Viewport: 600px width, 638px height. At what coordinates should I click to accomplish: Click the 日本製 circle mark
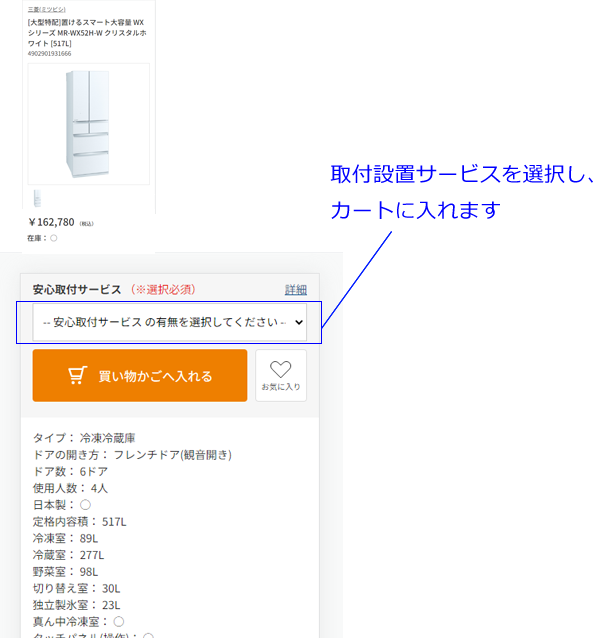pyautogui.click(x=85, y=505)
